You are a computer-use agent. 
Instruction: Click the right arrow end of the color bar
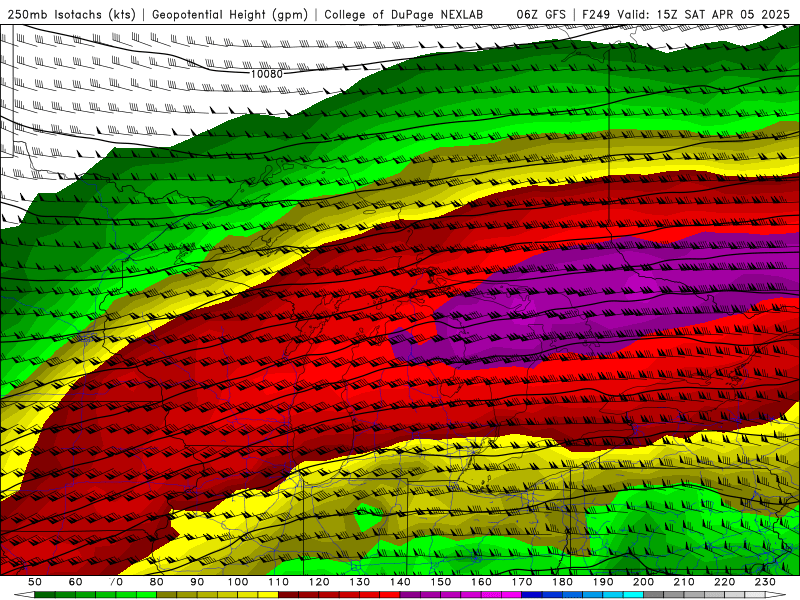click(x=776, y=595)
